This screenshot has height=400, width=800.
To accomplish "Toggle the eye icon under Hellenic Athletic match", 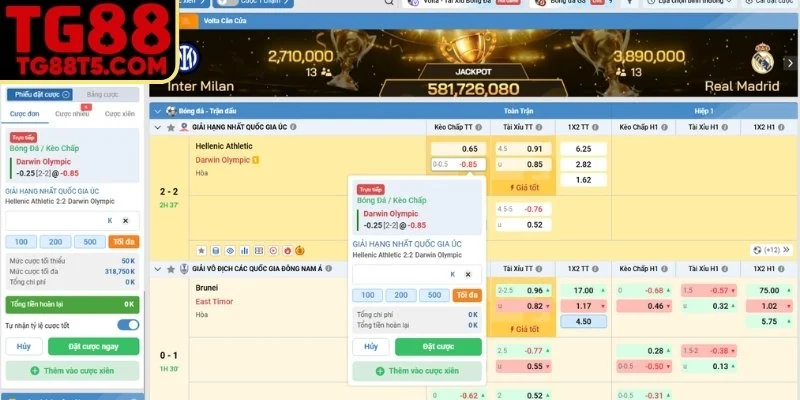I will click(230, 251).
